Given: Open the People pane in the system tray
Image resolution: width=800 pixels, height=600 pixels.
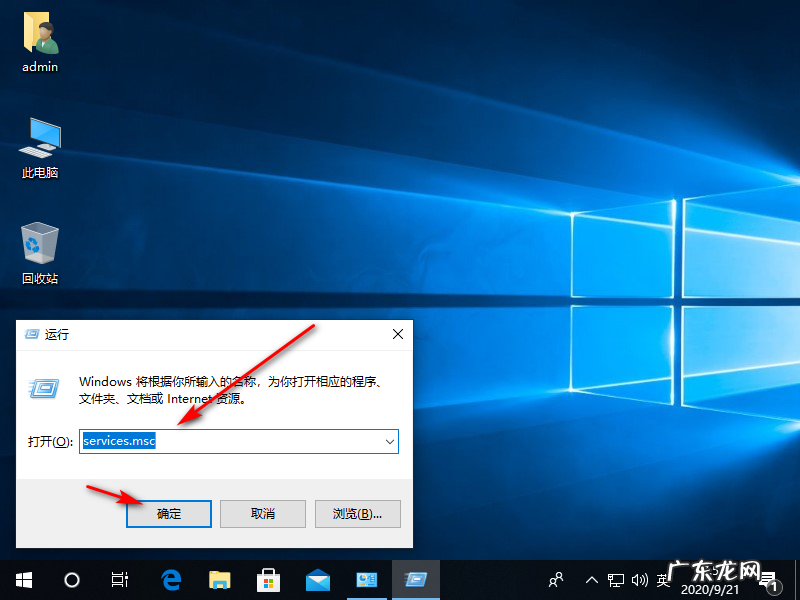Looking at the screenshot, I should 556,580.
